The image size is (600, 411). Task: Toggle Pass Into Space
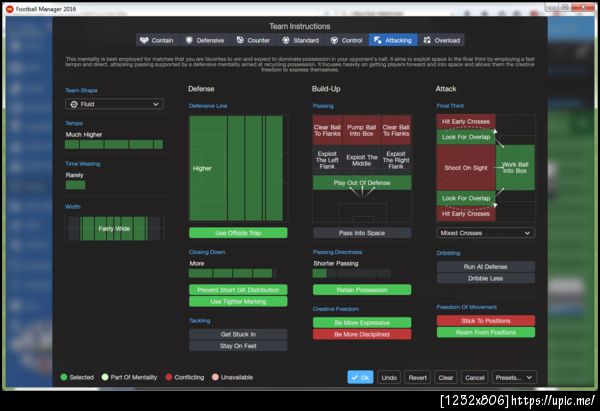362,233
